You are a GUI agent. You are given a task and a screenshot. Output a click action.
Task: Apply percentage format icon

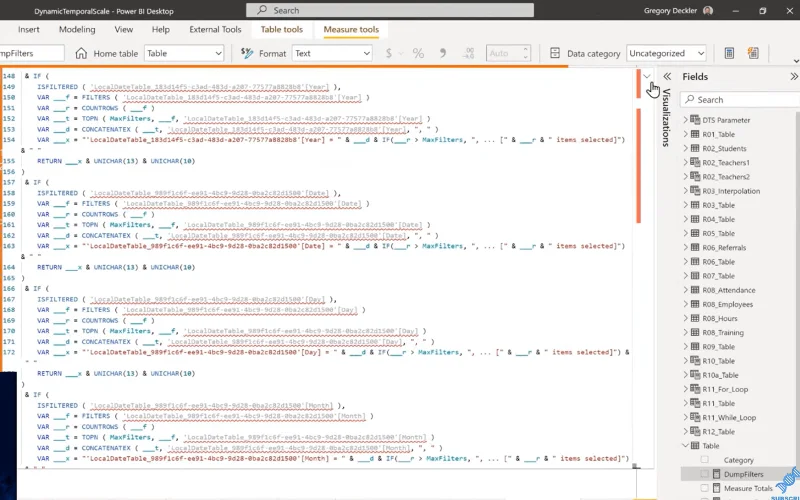pos(418,53)
